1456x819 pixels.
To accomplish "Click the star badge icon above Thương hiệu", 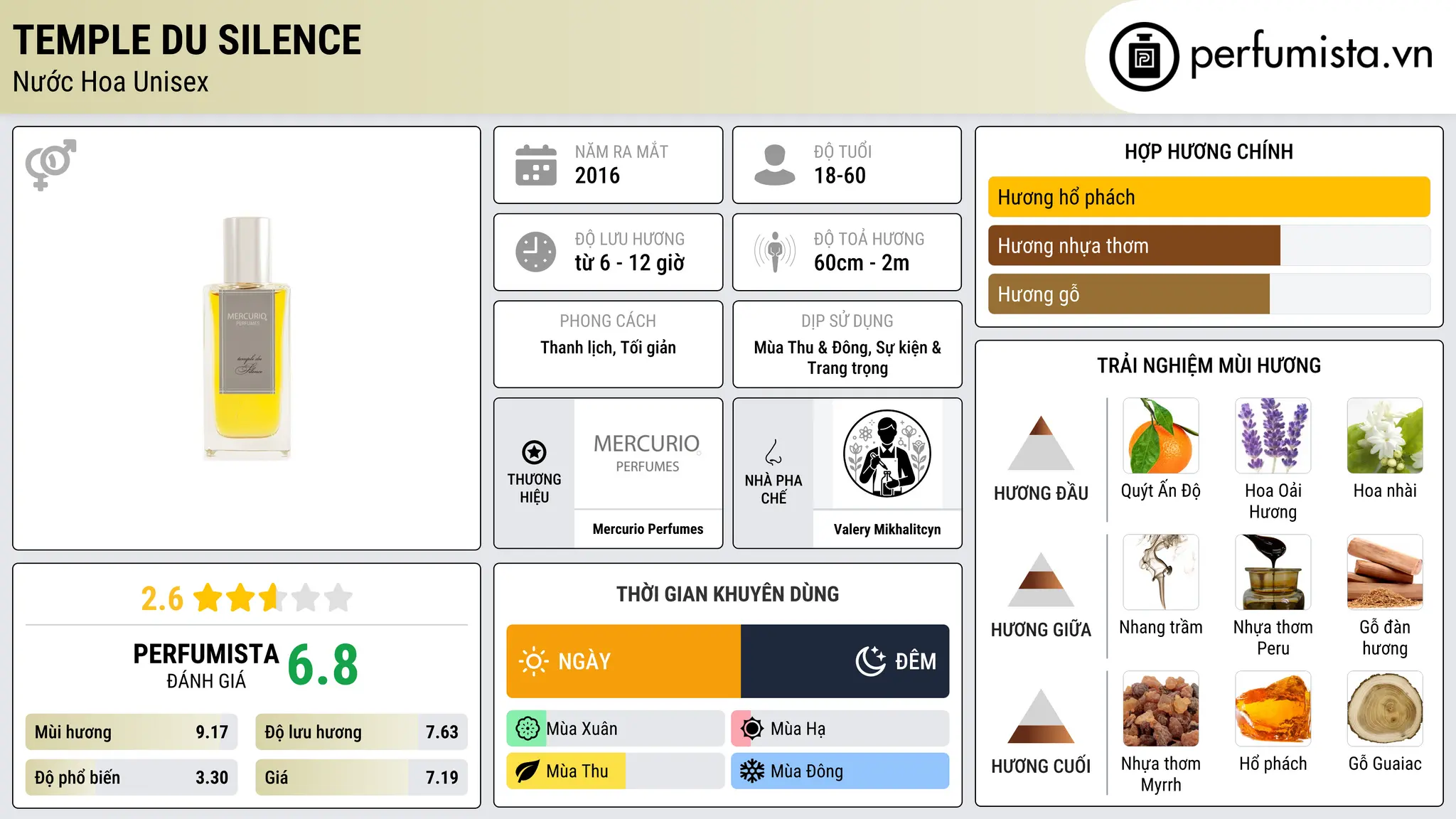I will (x=535, y=452).
